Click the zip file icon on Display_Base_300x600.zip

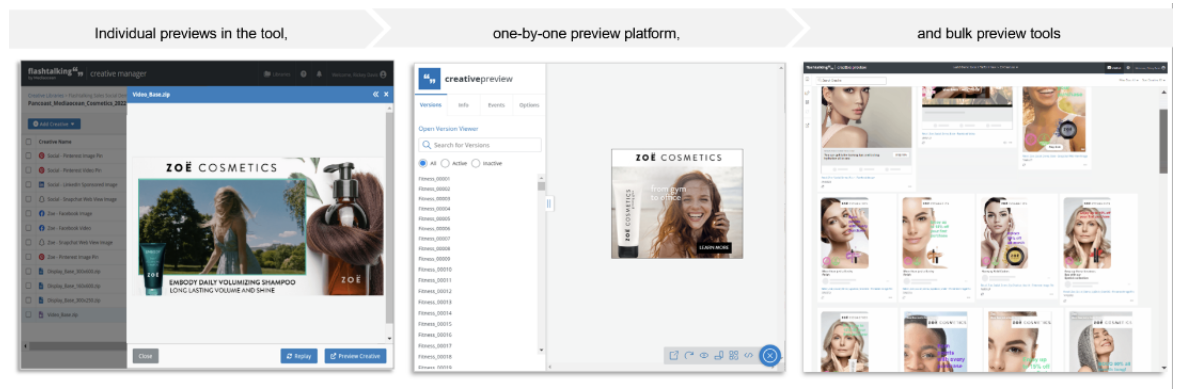(41, 271)
